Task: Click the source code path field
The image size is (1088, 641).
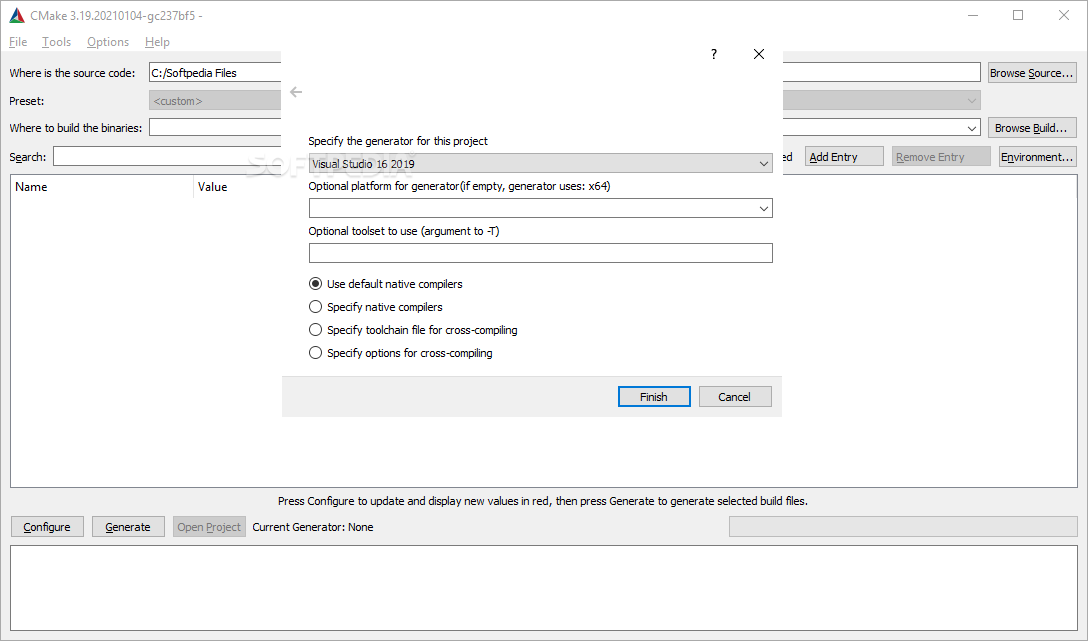Action: pos(215,73)
